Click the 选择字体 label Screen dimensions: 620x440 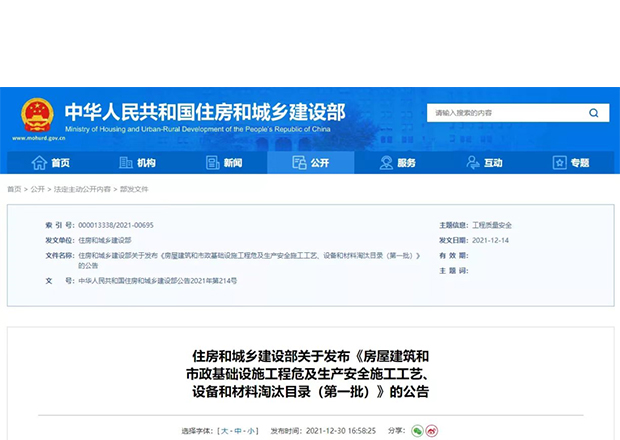[x=198, y=431]
